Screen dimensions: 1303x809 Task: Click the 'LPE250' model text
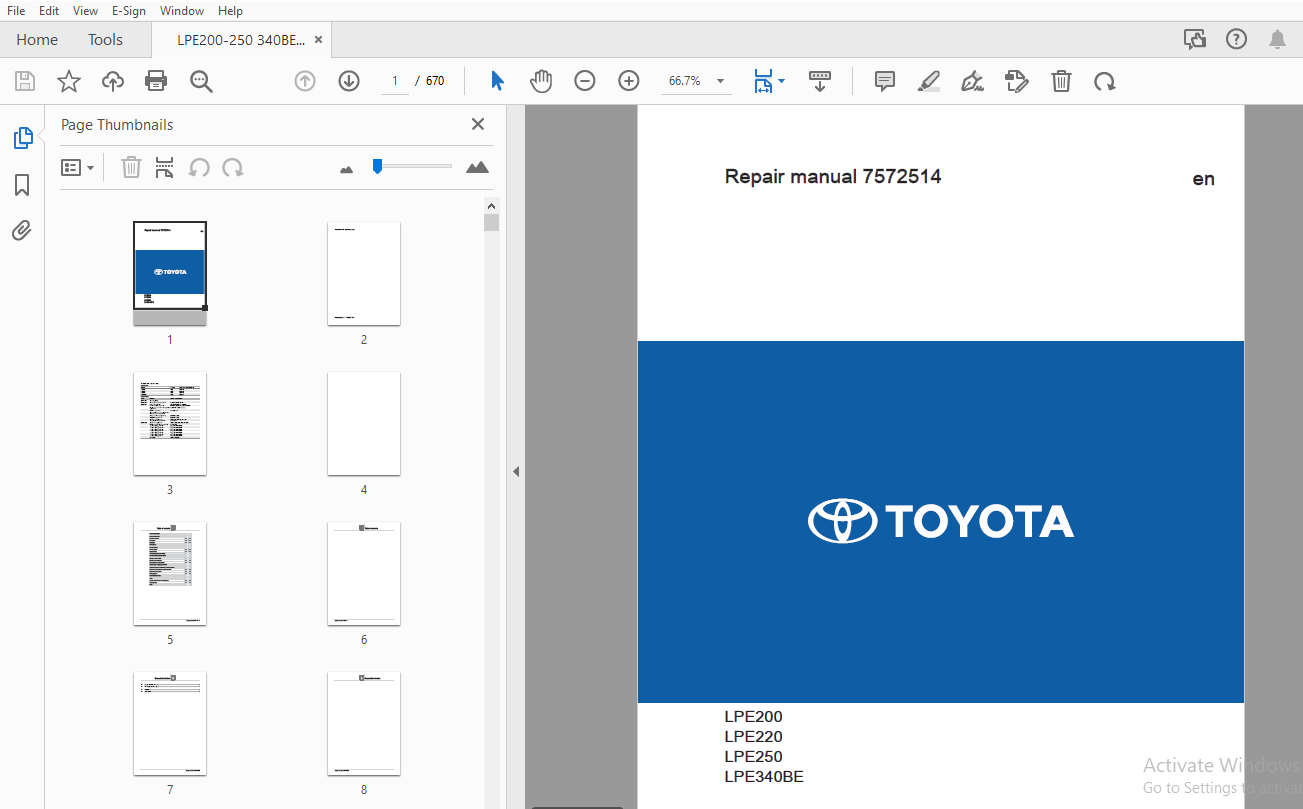754,757
